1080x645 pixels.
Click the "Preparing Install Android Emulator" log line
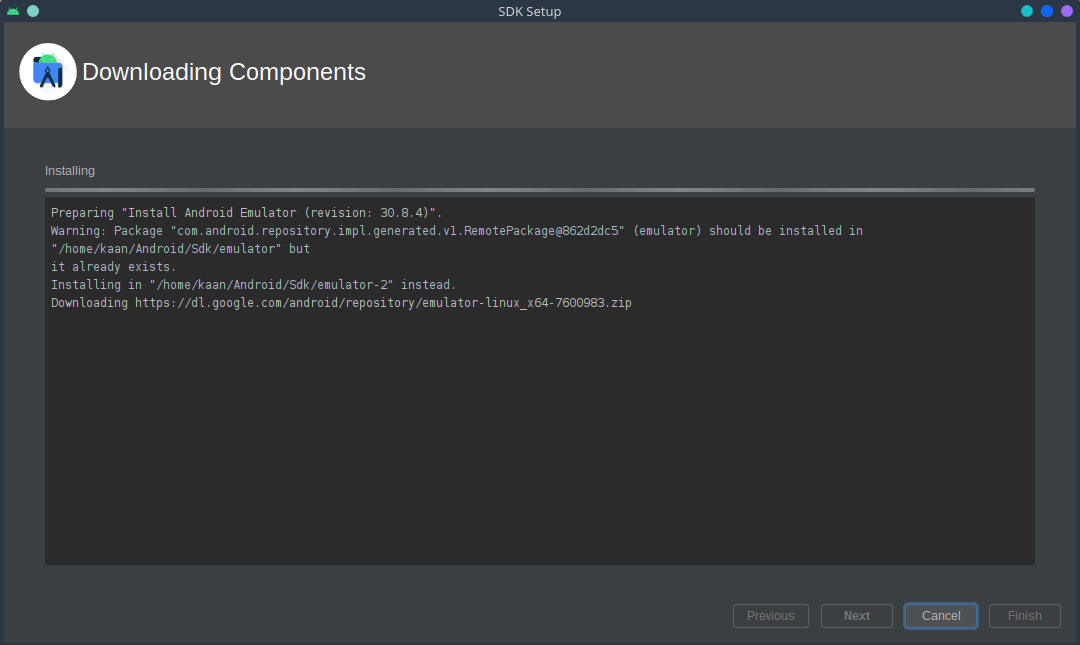(246, 213)
